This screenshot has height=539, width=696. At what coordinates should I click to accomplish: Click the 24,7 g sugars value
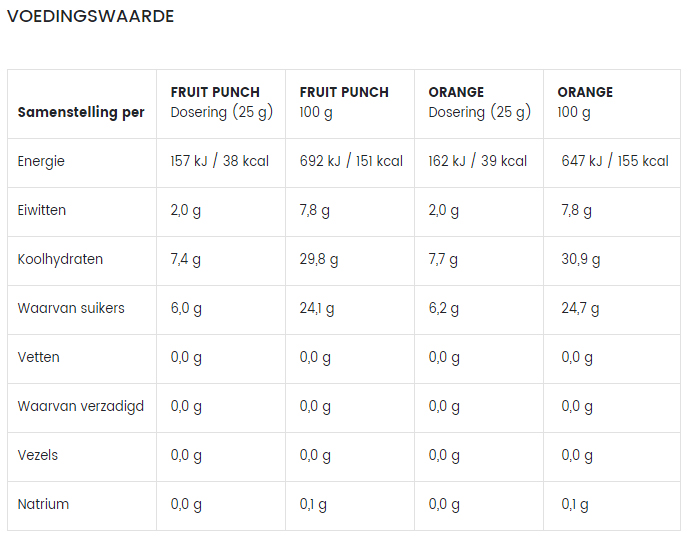(580, 309)
